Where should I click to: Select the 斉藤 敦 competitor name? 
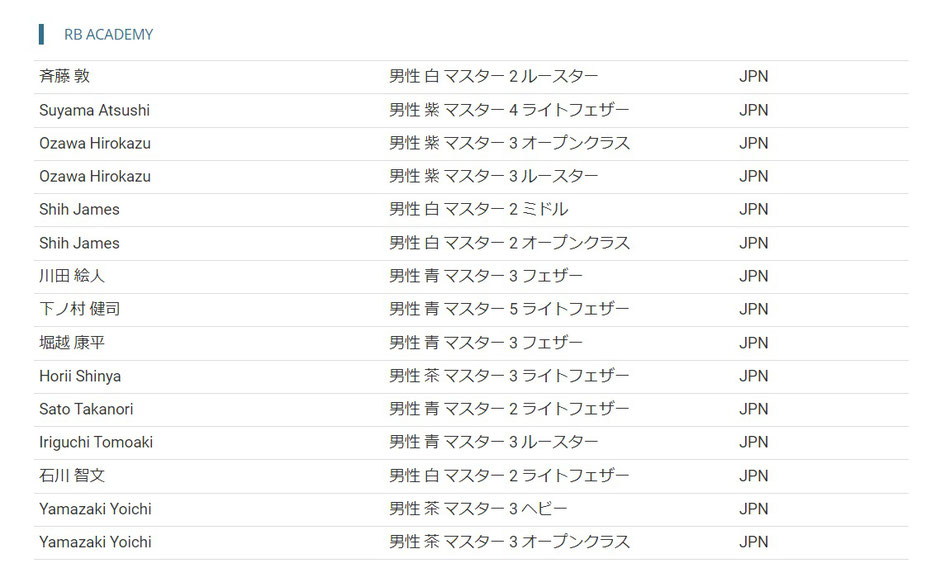point(65,76)
